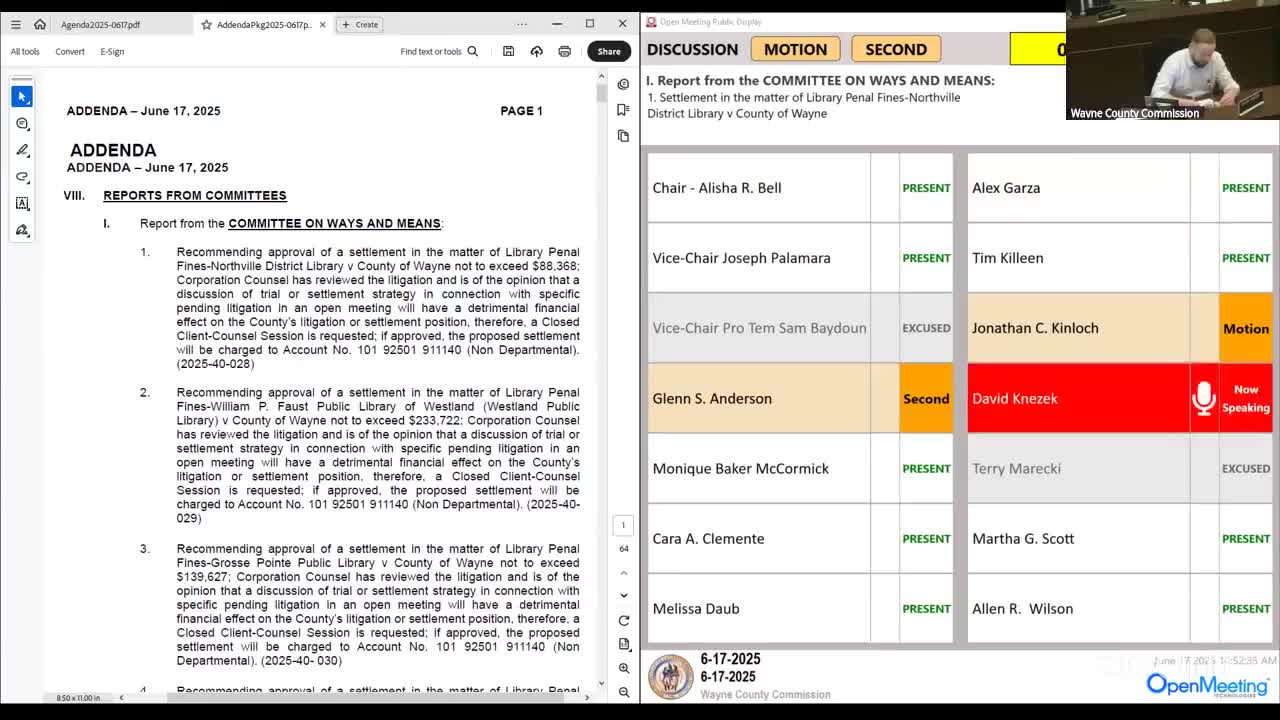The height and width of the screenshot is (720, 1280).
Task: Select Terry Marecki row
Action: (1119, 468)
